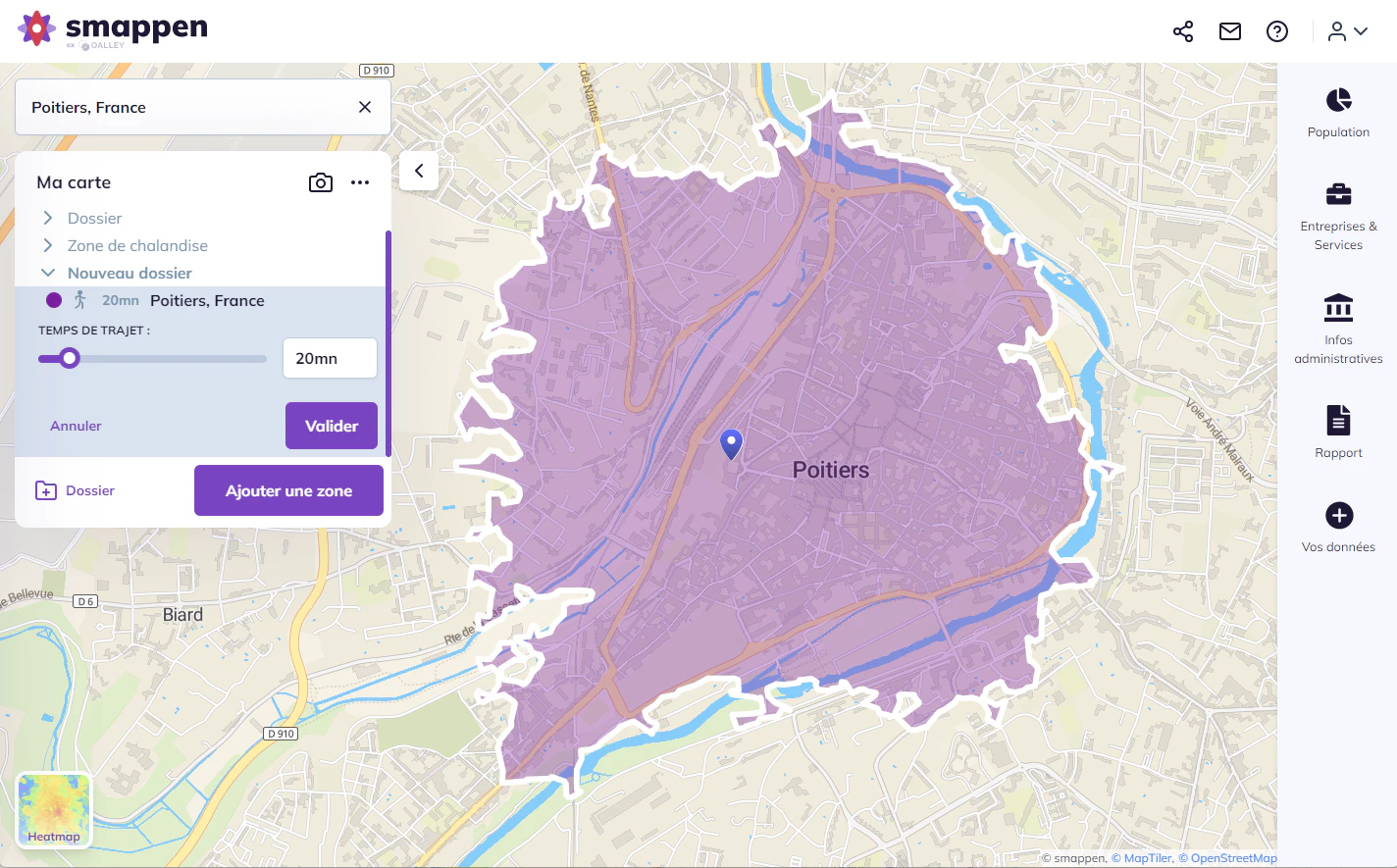Open the Rapport document icon

tap(1338, 420)
